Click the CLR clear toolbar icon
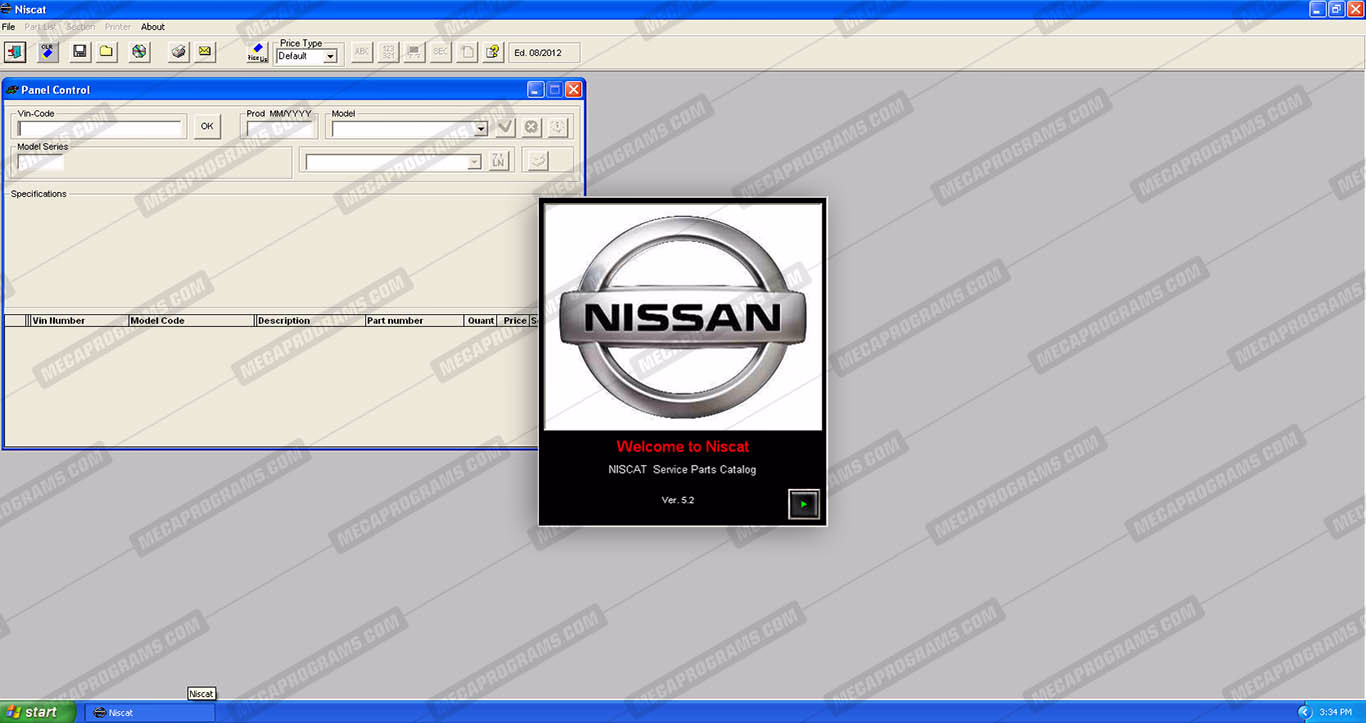 click(x=47, y=52)
